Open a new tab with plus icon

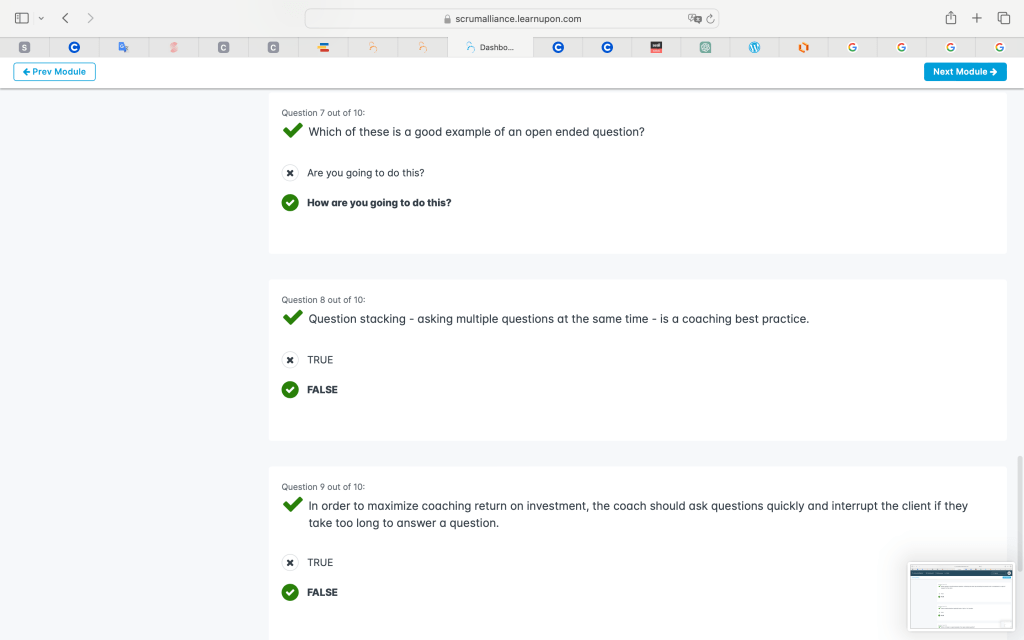[977, 18]
